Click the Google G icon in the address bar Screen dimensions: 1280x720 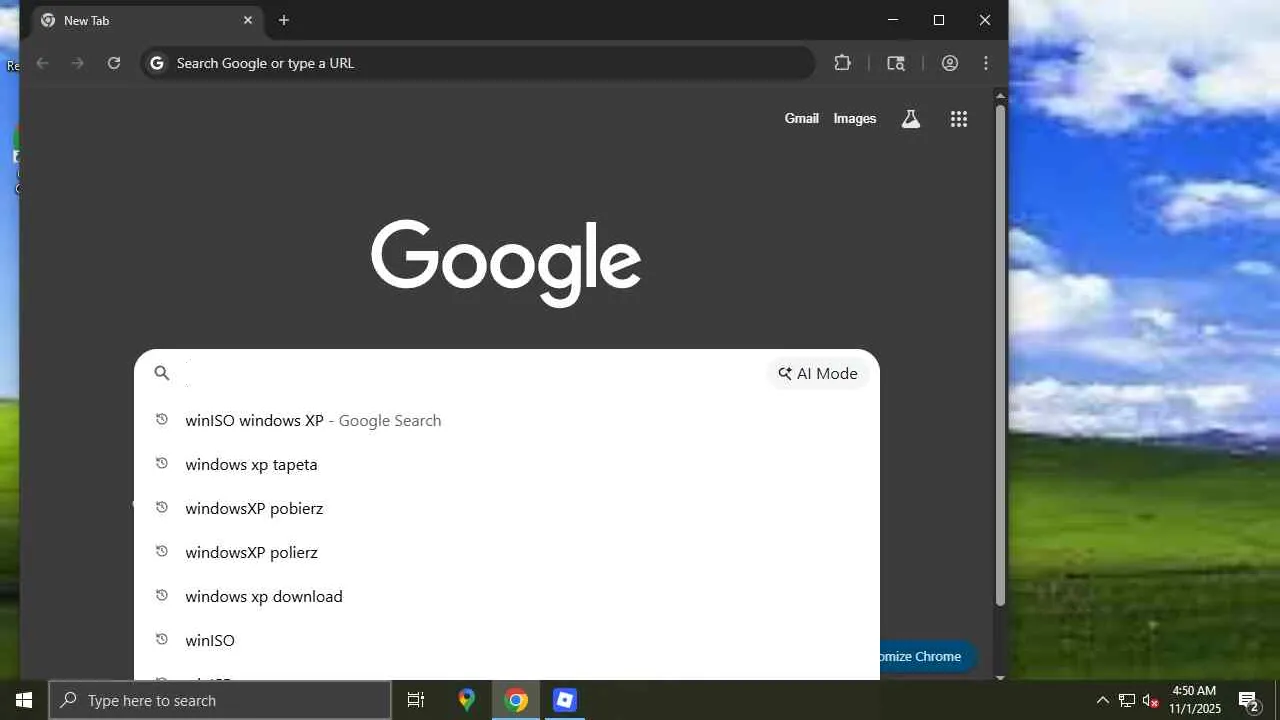(157, 63)
